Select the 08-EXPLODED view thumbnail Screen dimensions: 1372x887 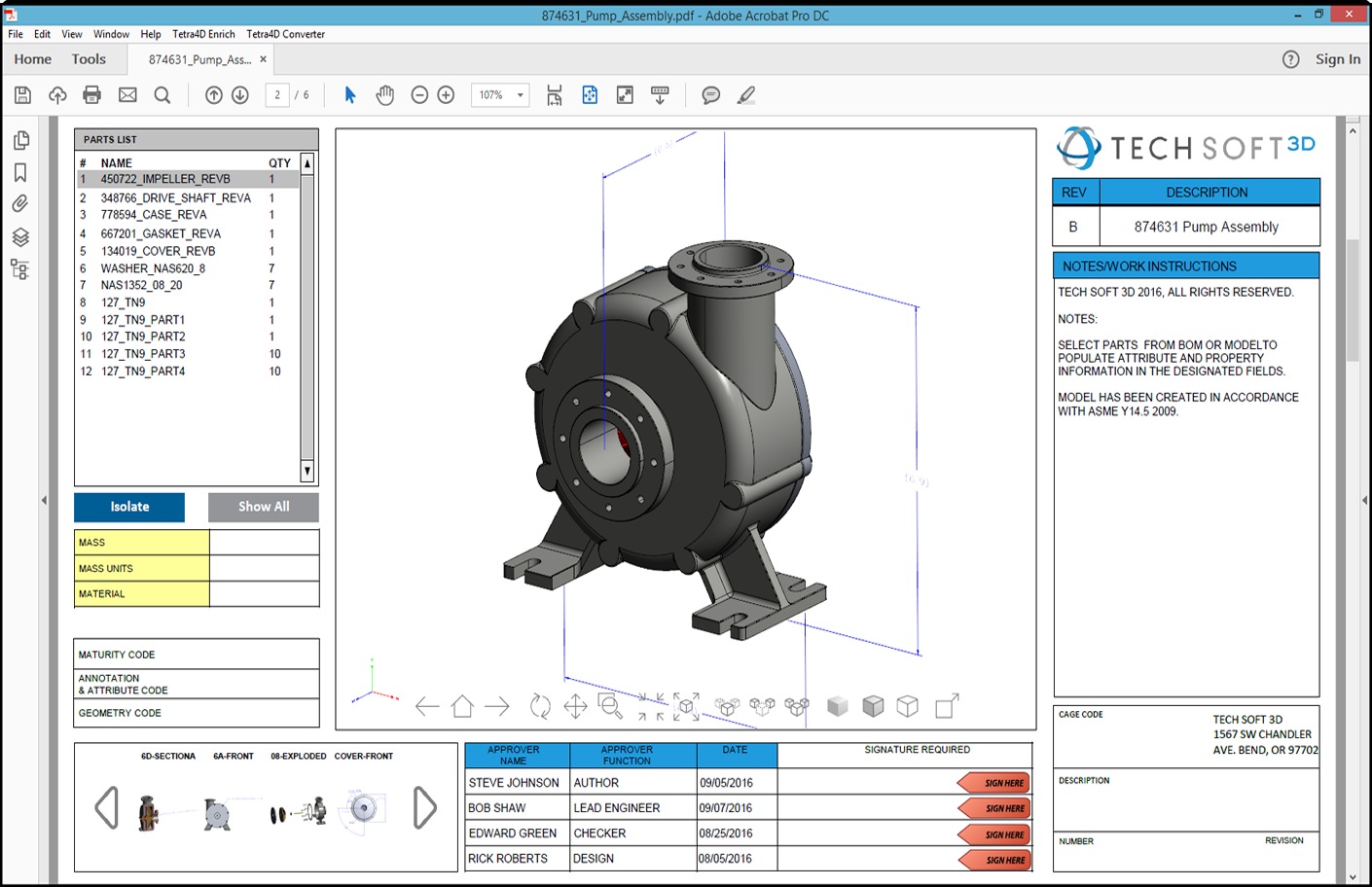click(x=299, y=812)
